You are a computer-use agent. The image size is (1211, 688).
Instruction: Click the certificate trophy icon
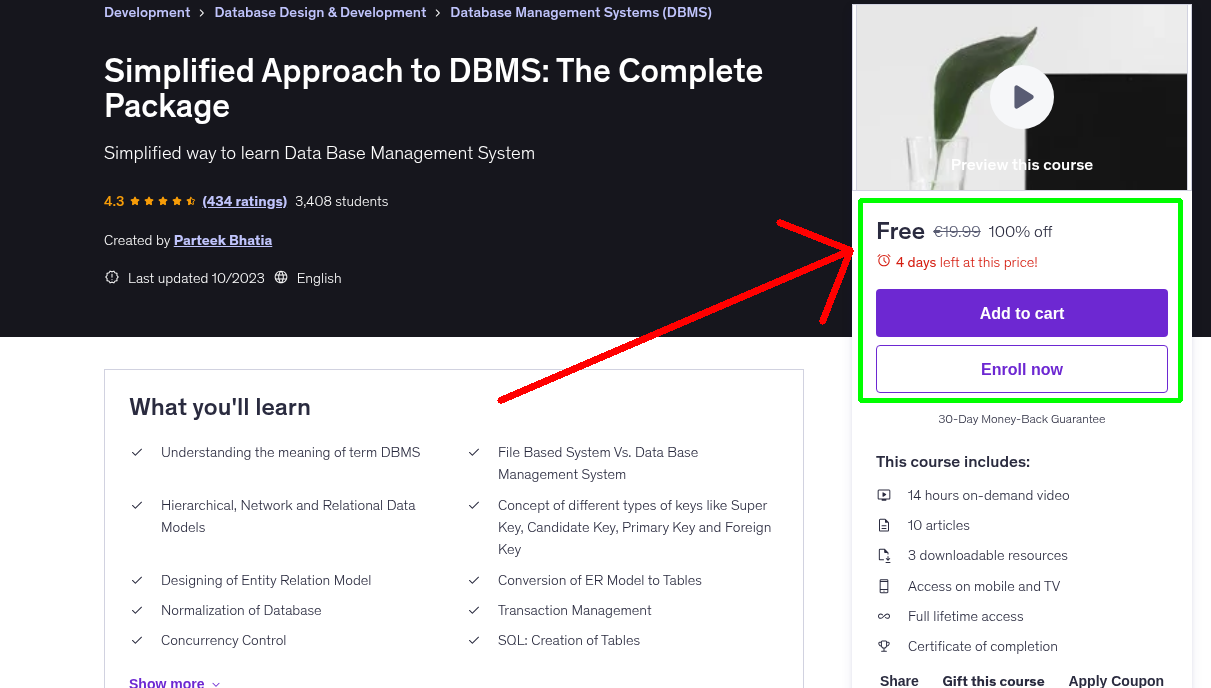pyautogui.click(x=884, y=646)
